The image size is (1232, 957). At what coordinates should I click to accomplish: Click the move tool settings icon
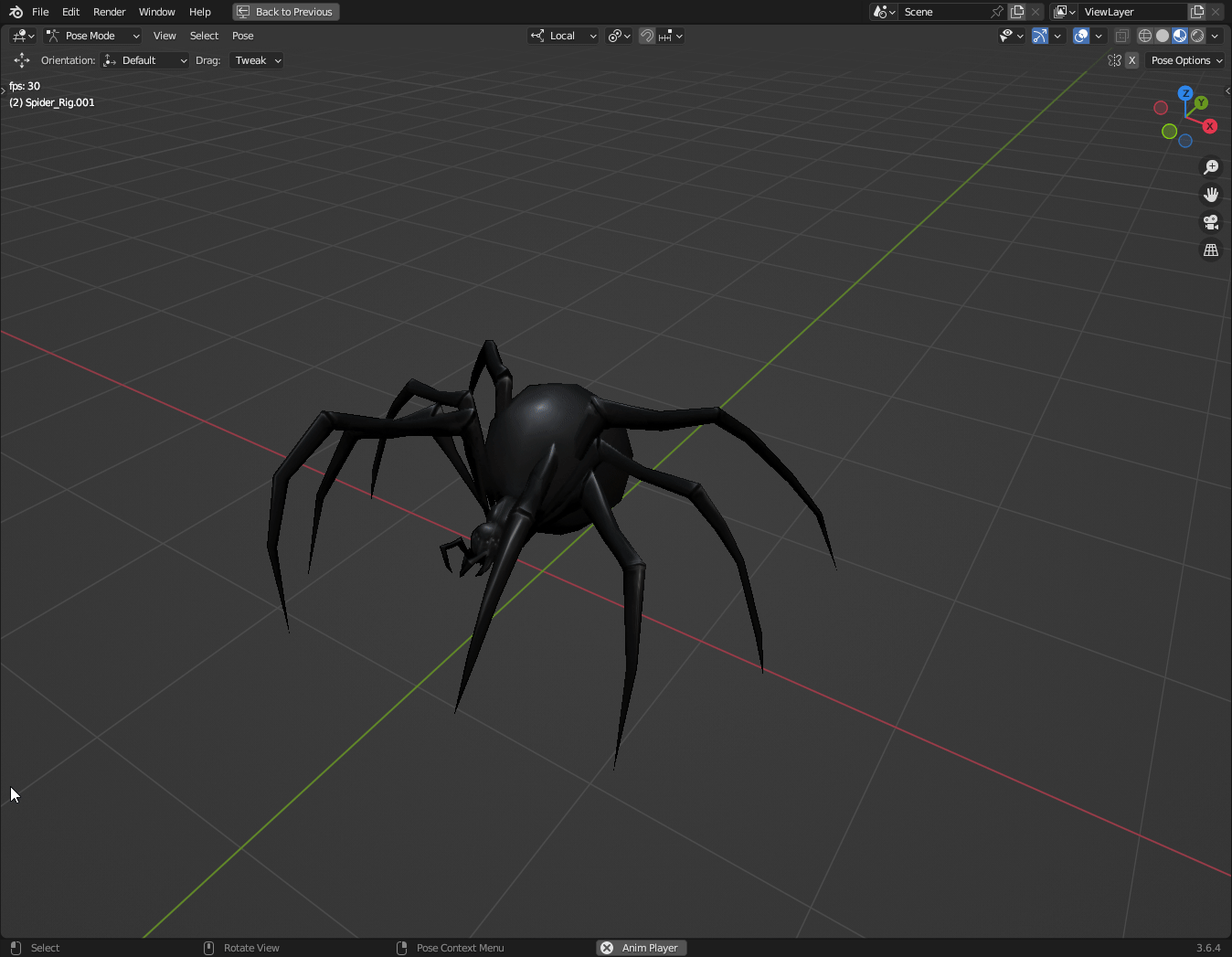pos(22,60)
